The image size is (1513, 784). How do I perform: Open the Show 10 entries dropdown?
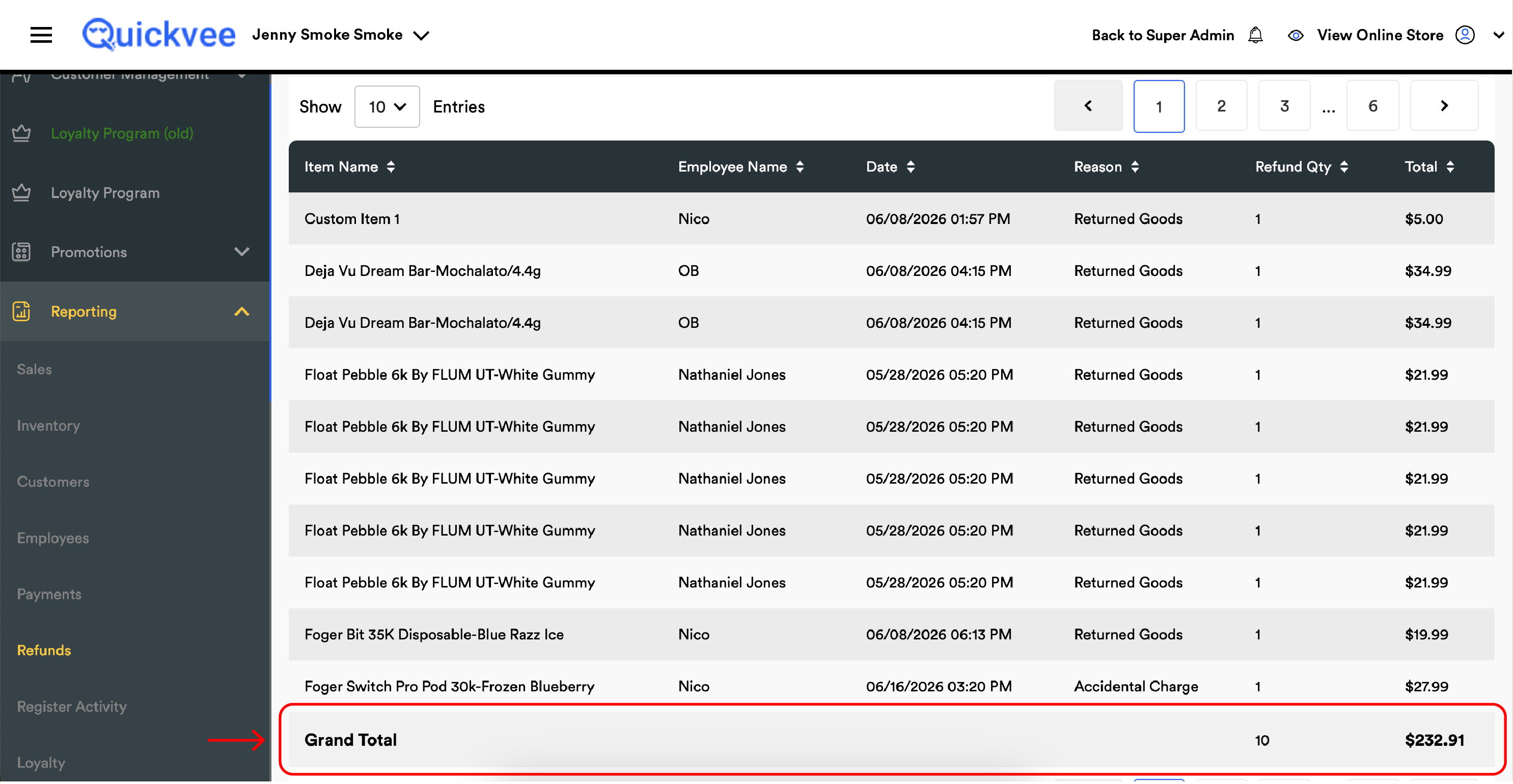tap(387, 106)
